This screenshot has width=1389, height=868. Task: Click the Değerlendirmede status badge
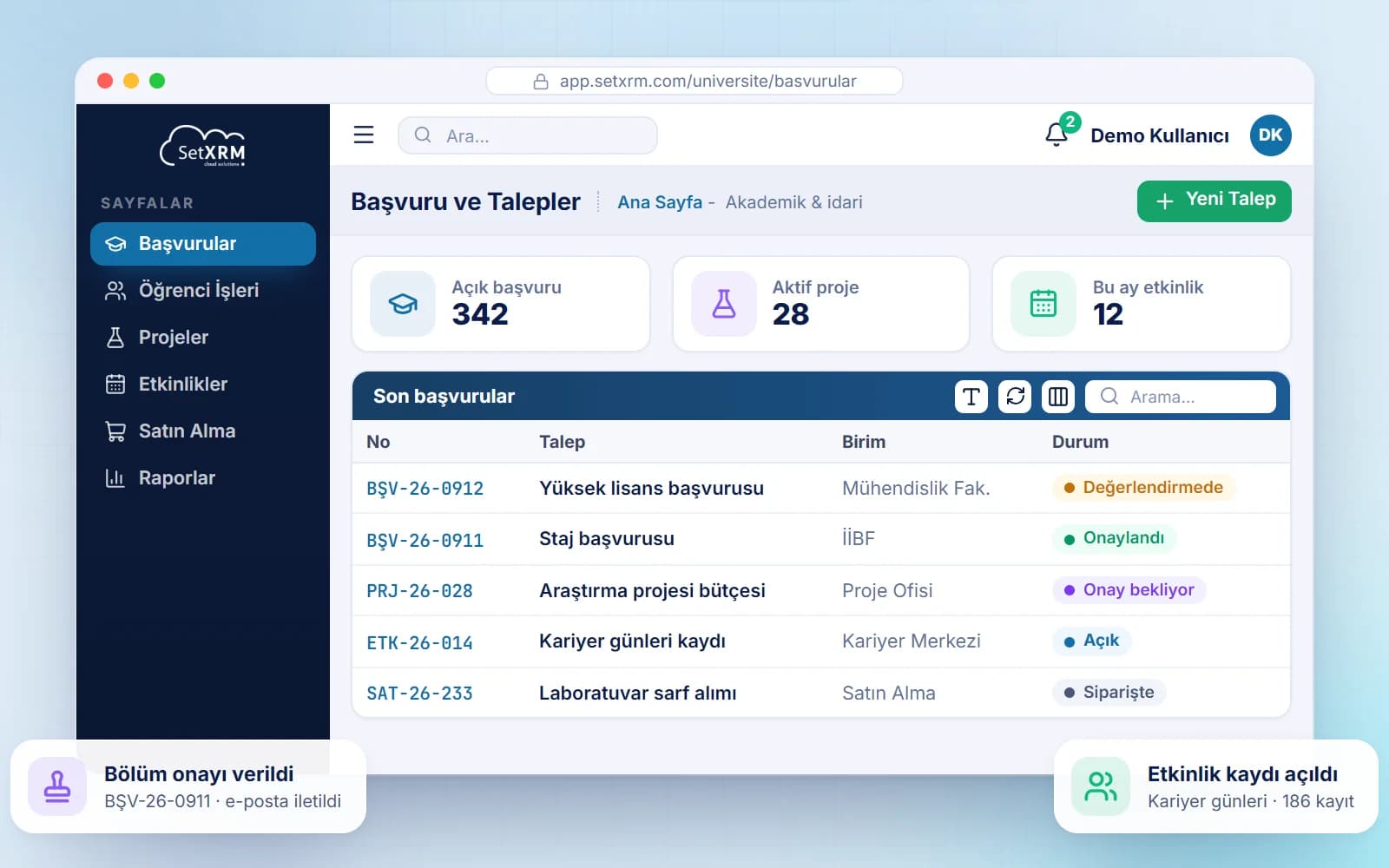(x=1144, y=488)
